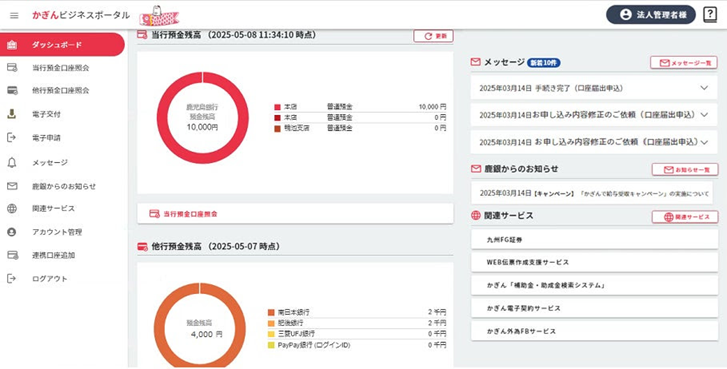Screen dimensions: 727x369
Task: Click the koinobori carp streamer logo
Action: pyautogui.click(x=159, y=15)
